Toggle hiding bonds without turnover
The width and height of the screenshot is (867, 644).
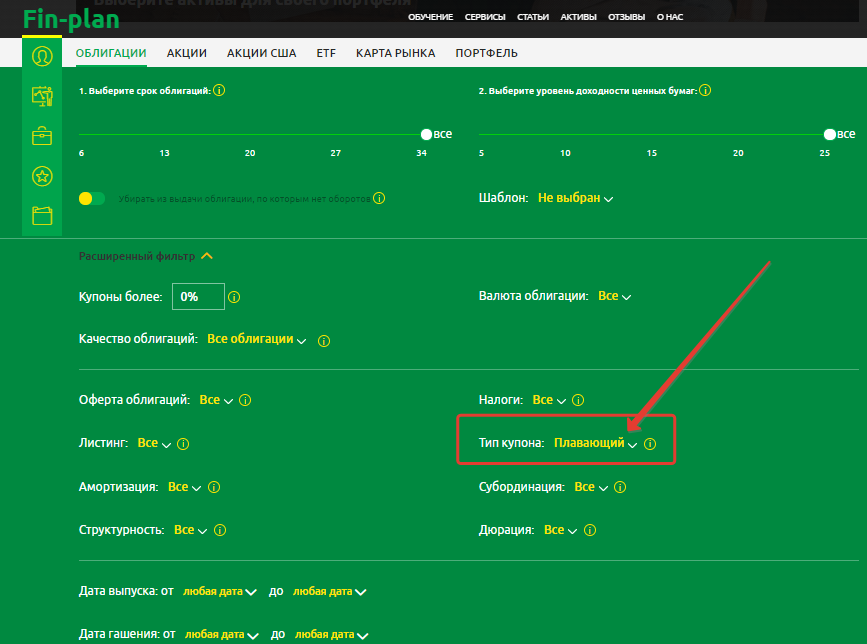point(92,199)
